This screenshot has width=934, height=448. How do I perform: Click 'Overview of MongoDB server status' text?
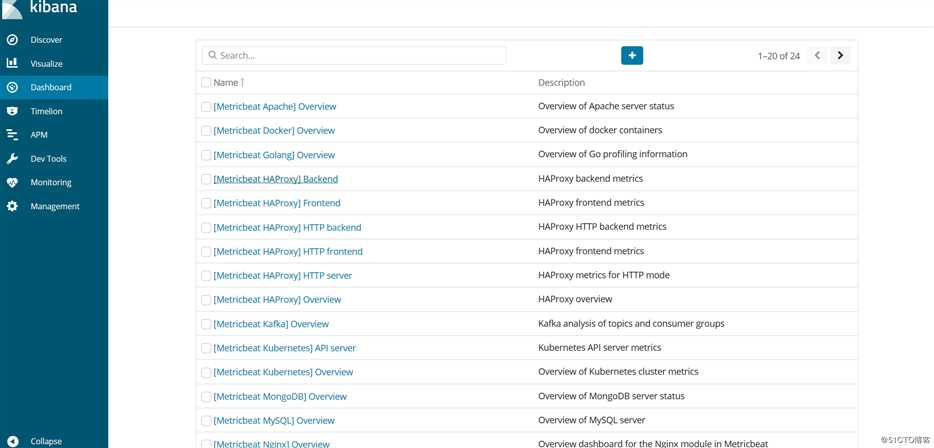[x=611, y=396]
